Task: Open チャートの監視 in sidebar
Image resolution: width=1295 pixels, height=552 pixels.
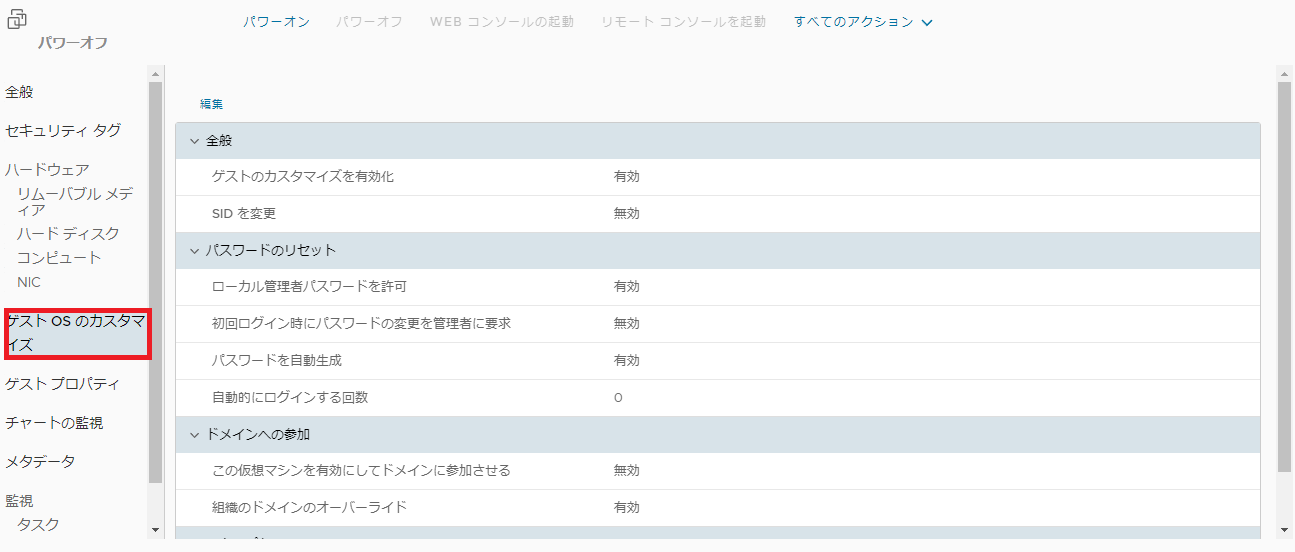Action: 54,423
